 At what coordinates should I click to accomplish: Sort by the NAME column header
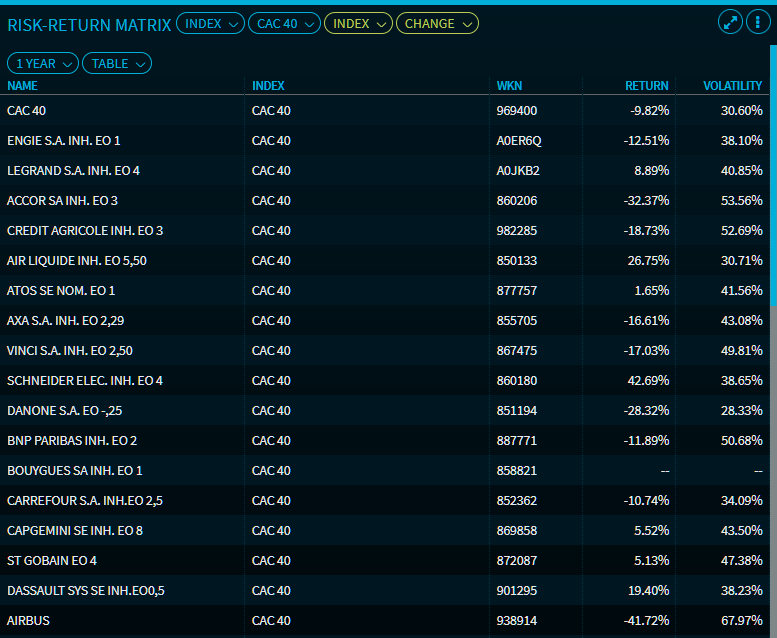(x=22, y=86)
